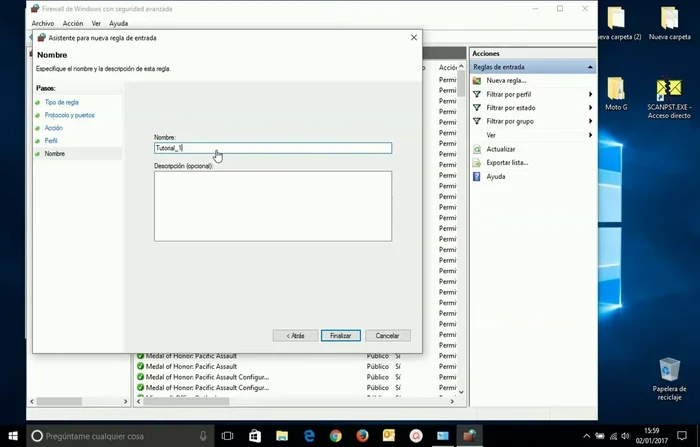Viewport: 700px width, 447px height.
Task: Click the Finalizar button
Action: pos(341,335)
